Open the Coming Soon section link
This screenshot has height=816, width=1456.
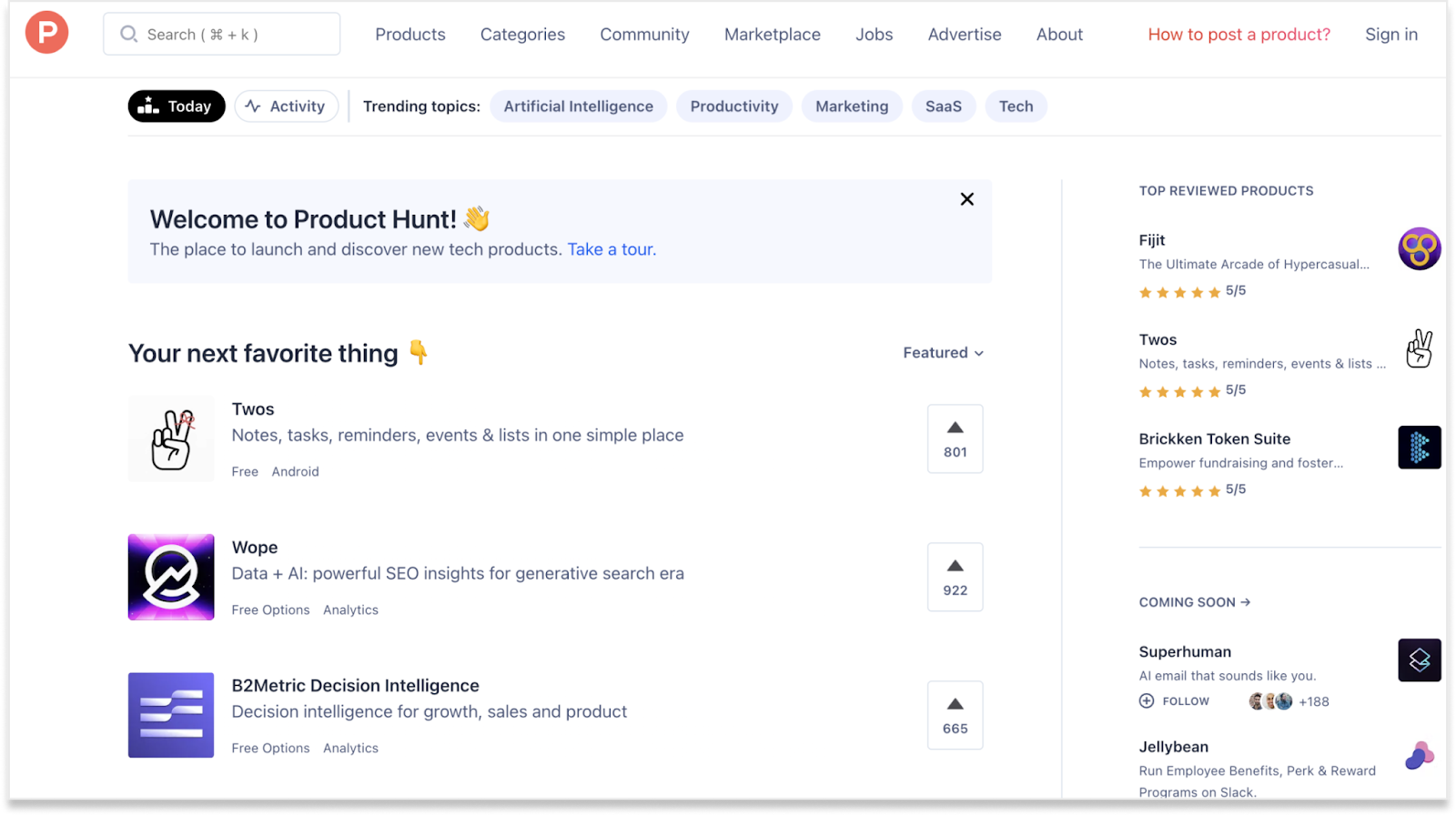coord(1195,602)
